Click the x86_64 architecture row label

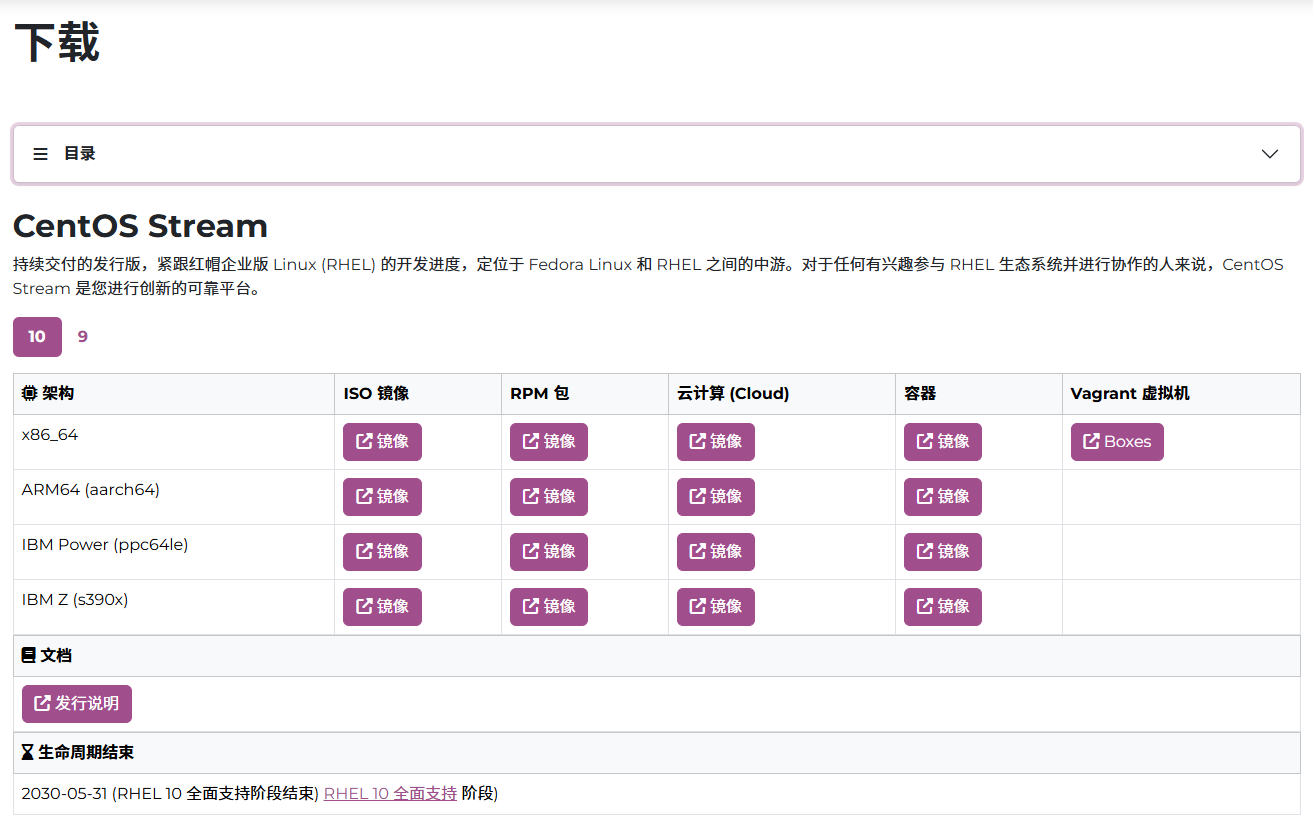[50, 435]
